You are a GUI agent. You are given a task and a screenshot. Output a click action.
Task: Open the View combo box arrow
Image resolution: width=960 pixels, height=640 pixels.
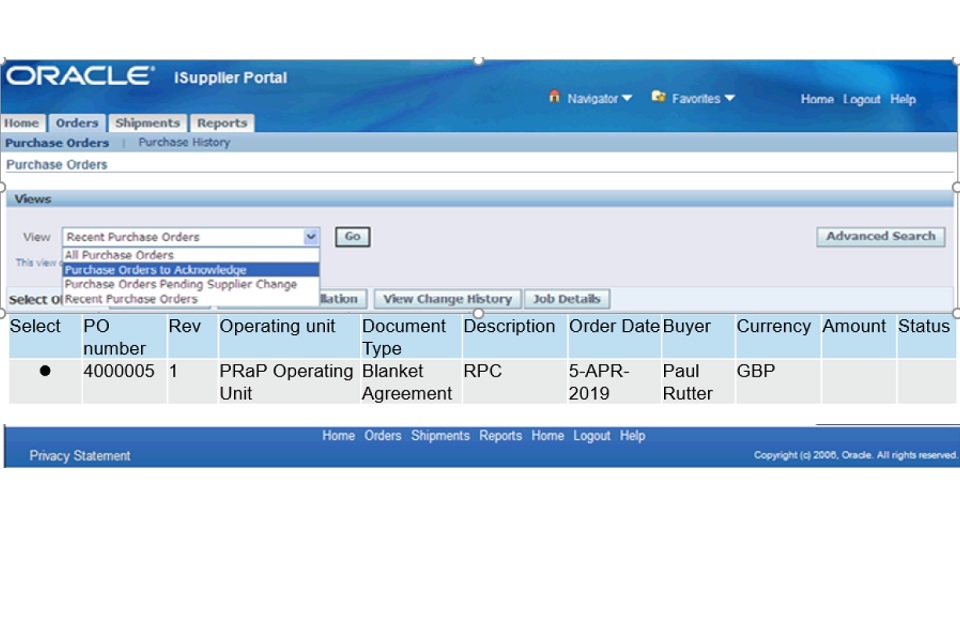[311, 237]
